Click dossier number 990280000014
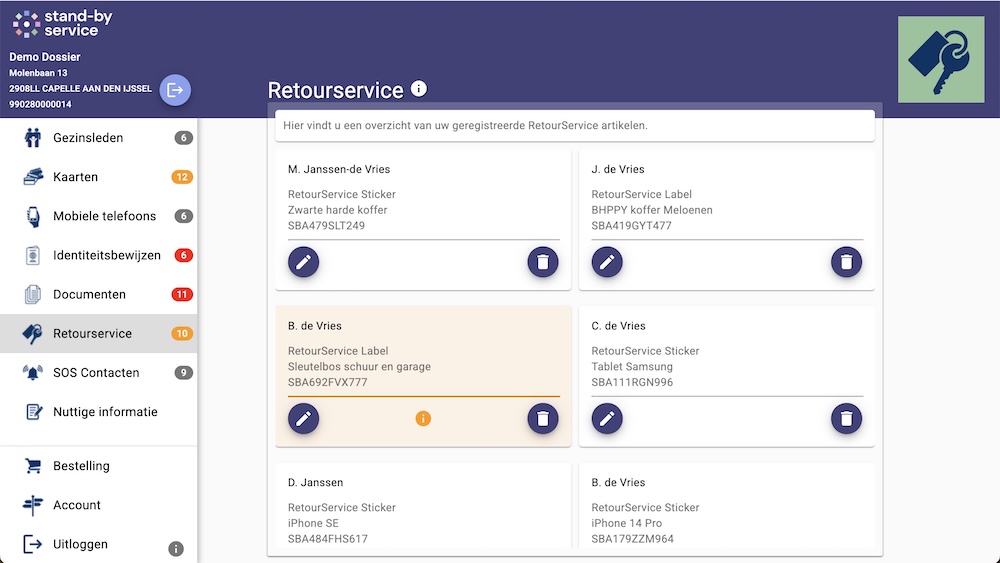The width and height of the screenshot is (1000, 563). click(40, 104)
